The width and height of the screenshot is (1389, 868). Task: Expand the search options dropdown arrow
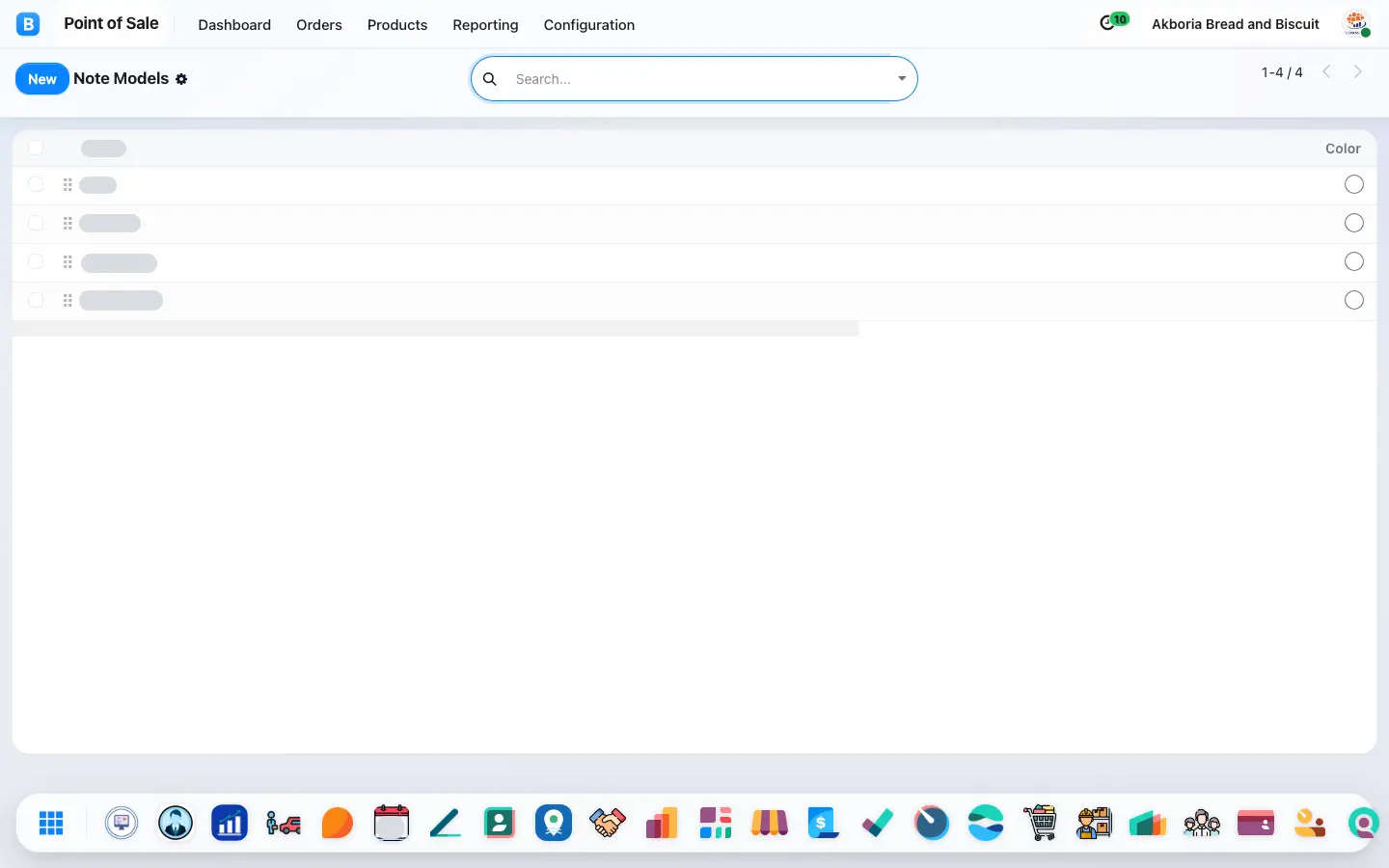tap(902, 79)
